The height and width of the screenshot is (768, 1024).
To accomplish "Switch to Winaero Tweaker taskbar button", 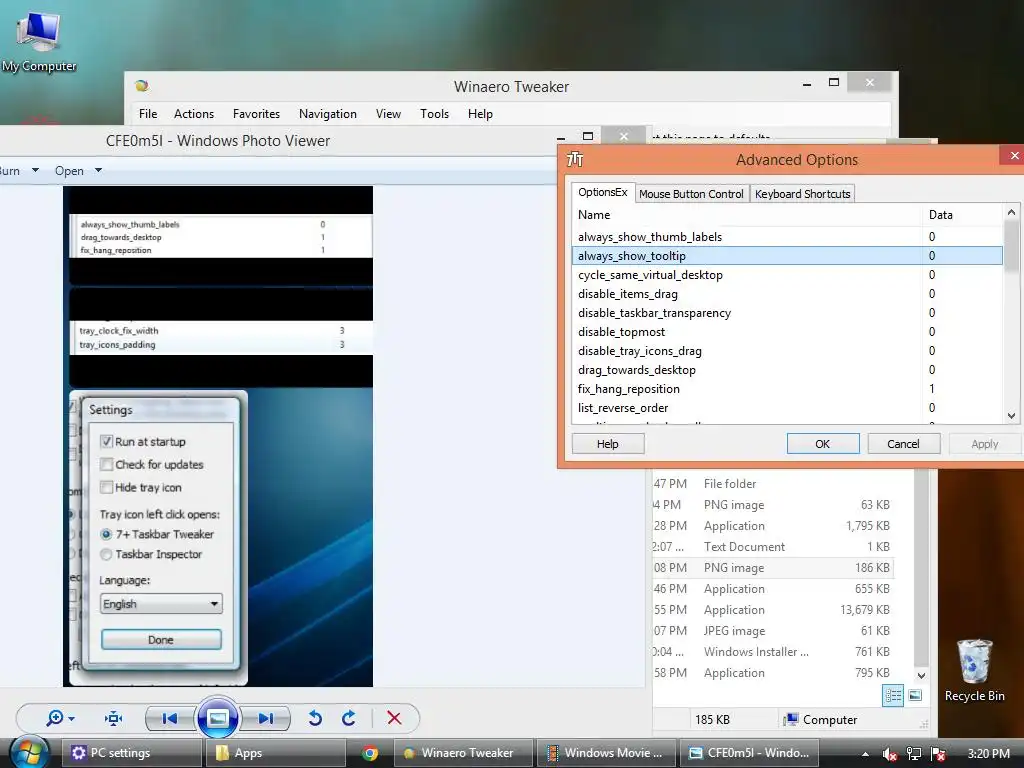I will pos(464,753).
